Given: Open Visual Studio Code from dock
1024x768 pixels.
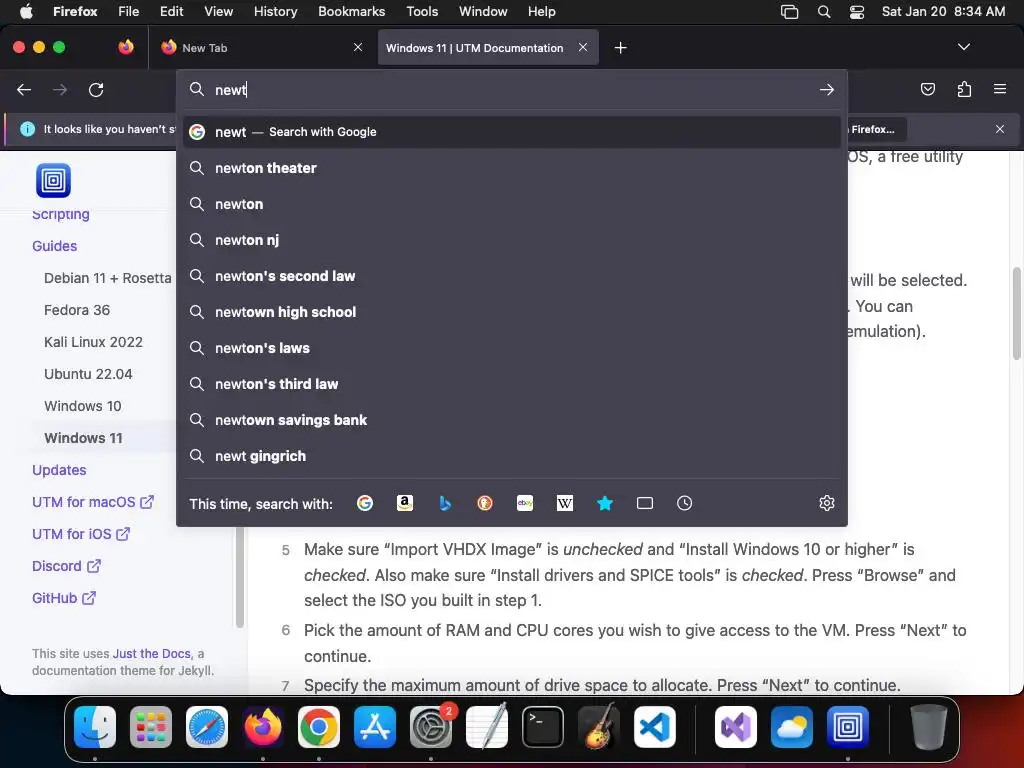Looking at the screenshot, I should pyautogui.click(x=655, y=727).
